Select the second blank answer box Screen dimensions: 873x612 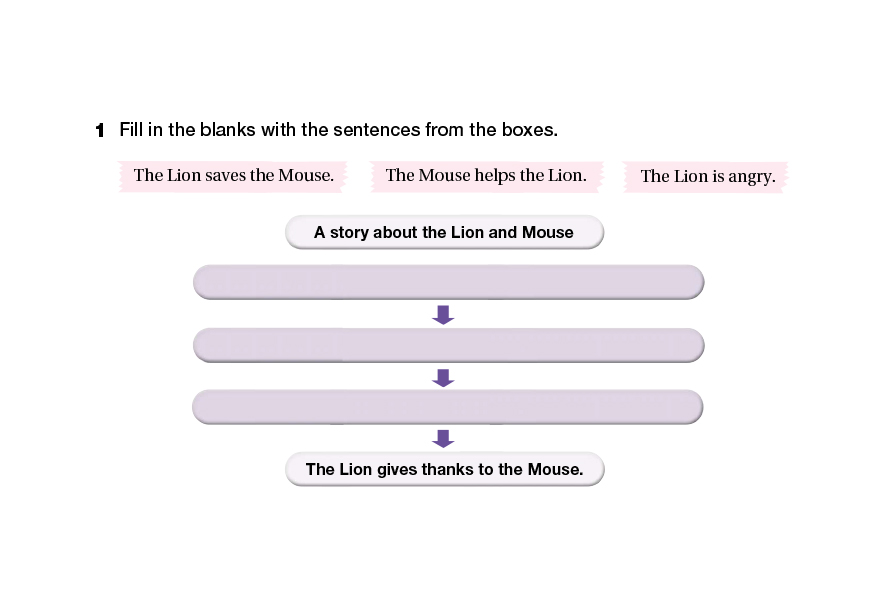click(448, 345)
